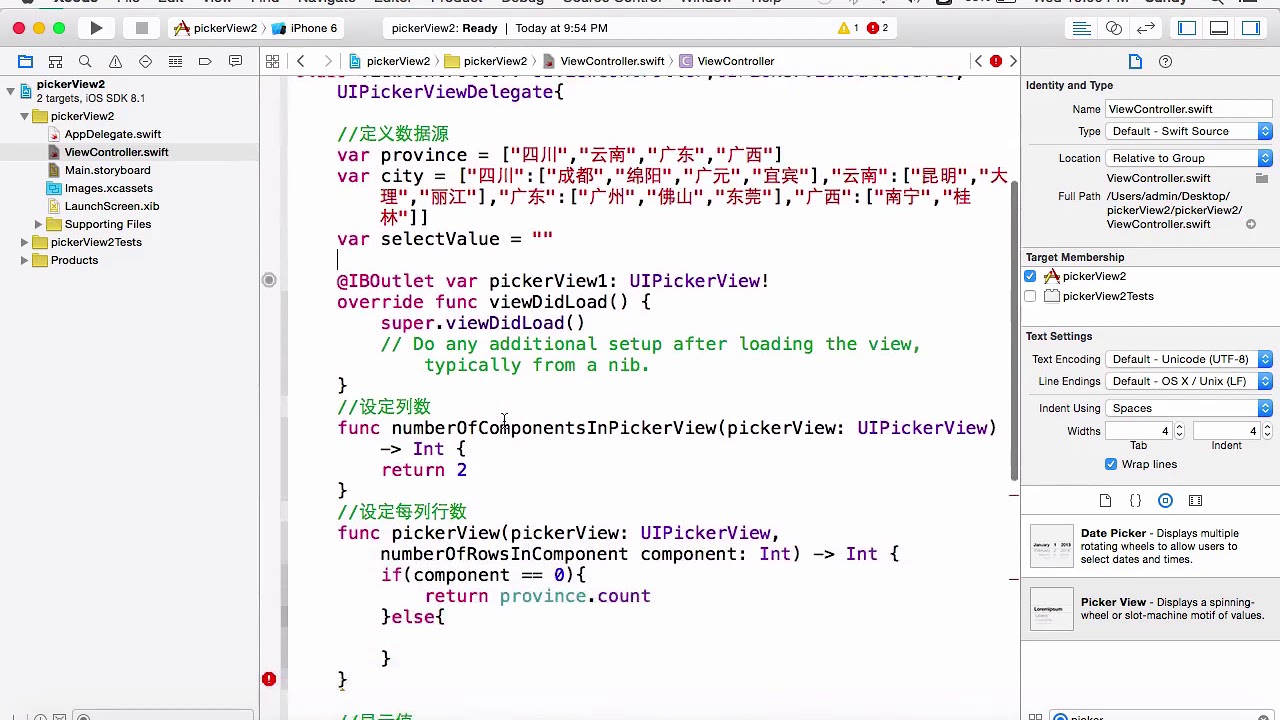Viewport: 1280px width, 720px height.
Task: Open Main.storyboard in the navigator
Action: coord(107,170)
